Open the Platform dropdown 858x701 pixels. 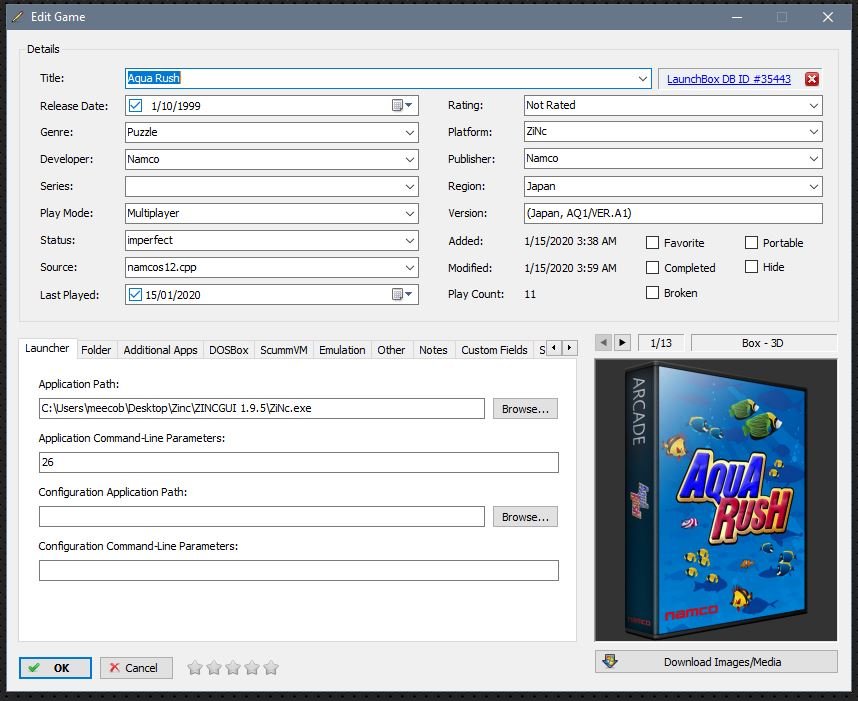click(x=814, y=131)
